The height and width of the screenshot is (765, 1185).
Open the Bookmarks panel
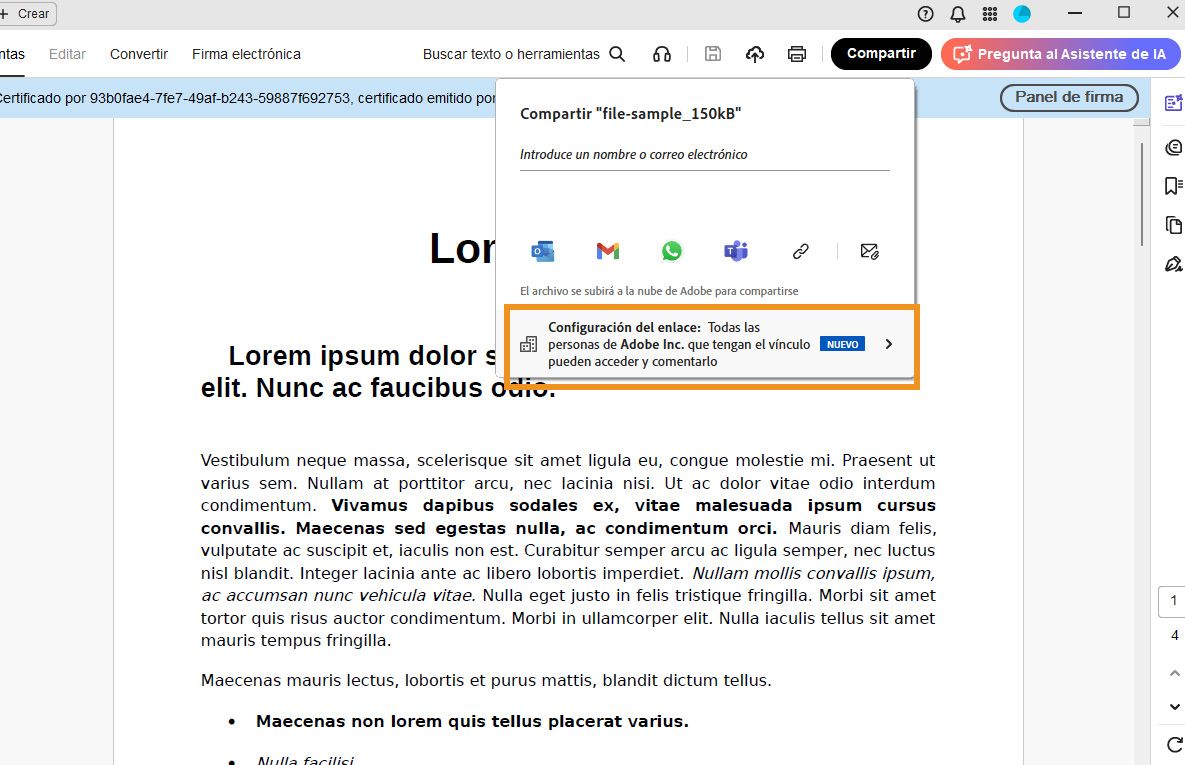click(1172, 186)
